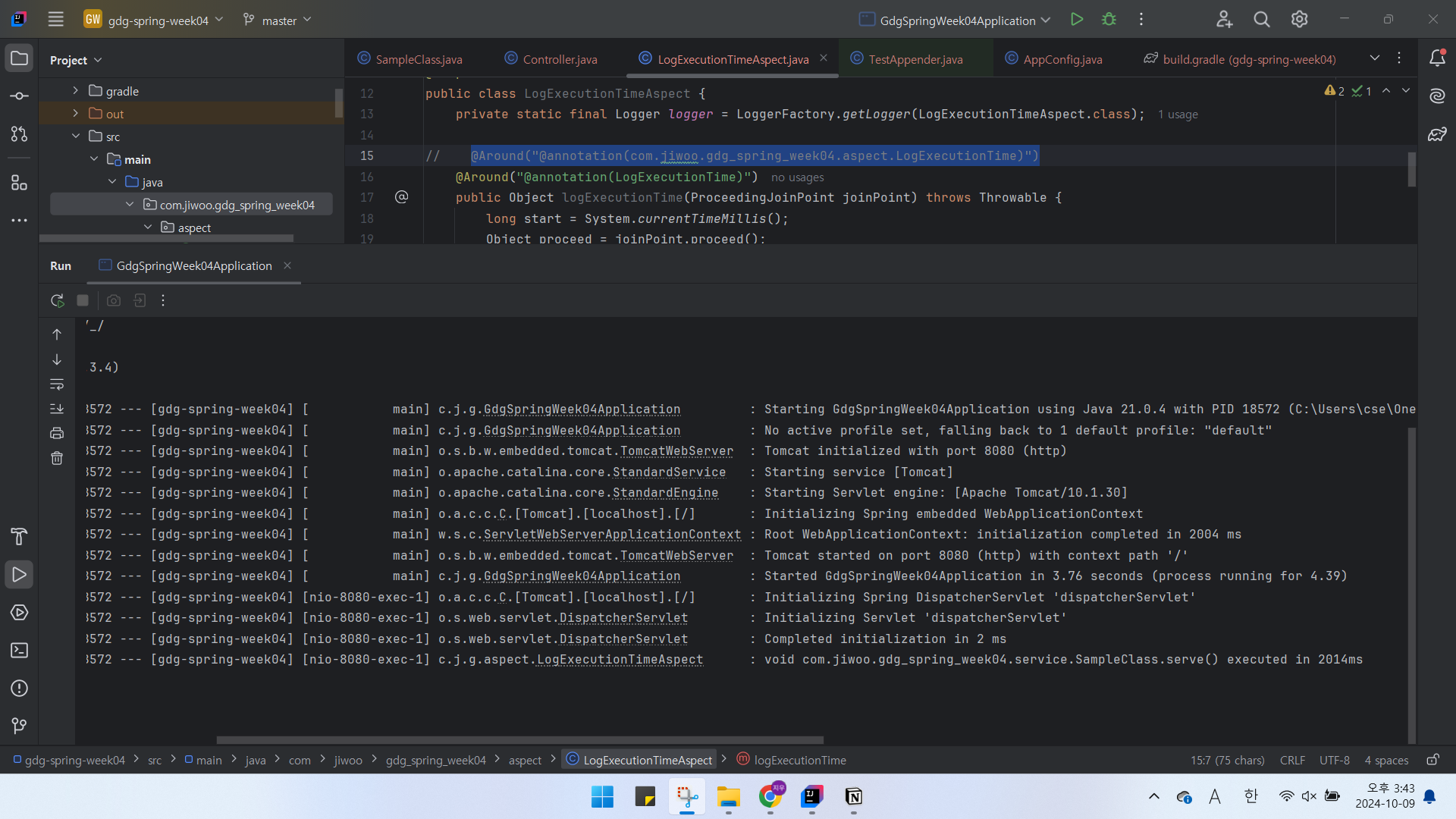Expand the gradle folder in project tree
Image resolution: width=1456 pixels, height=819 pixels.
click(75, 91)
